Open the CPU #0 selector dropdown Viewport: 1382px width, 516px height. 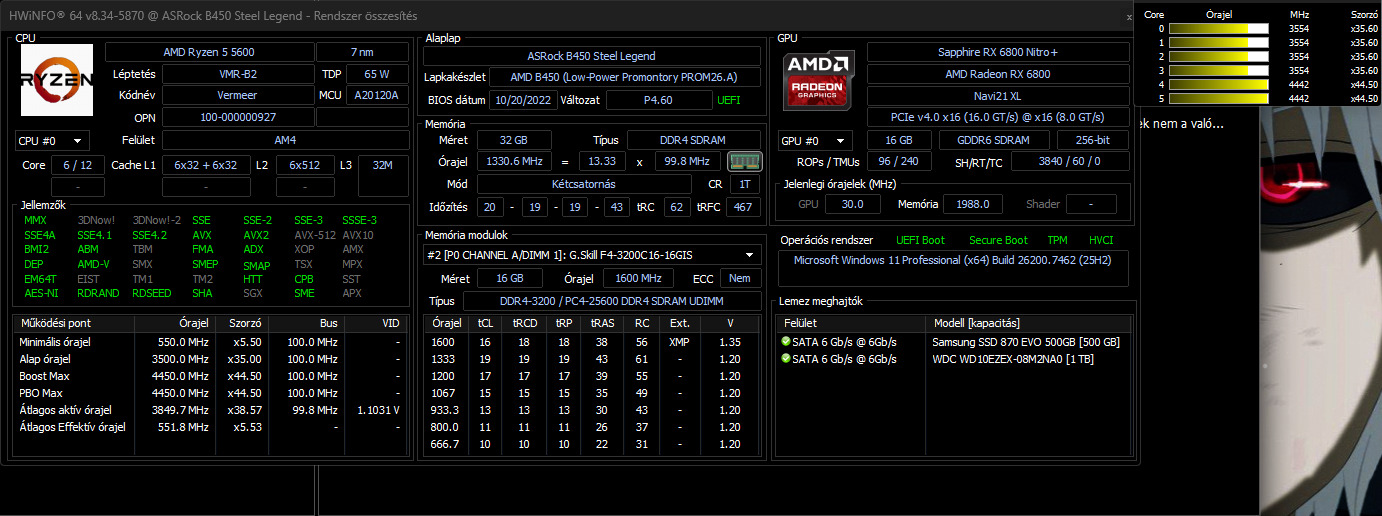(52, 141)
